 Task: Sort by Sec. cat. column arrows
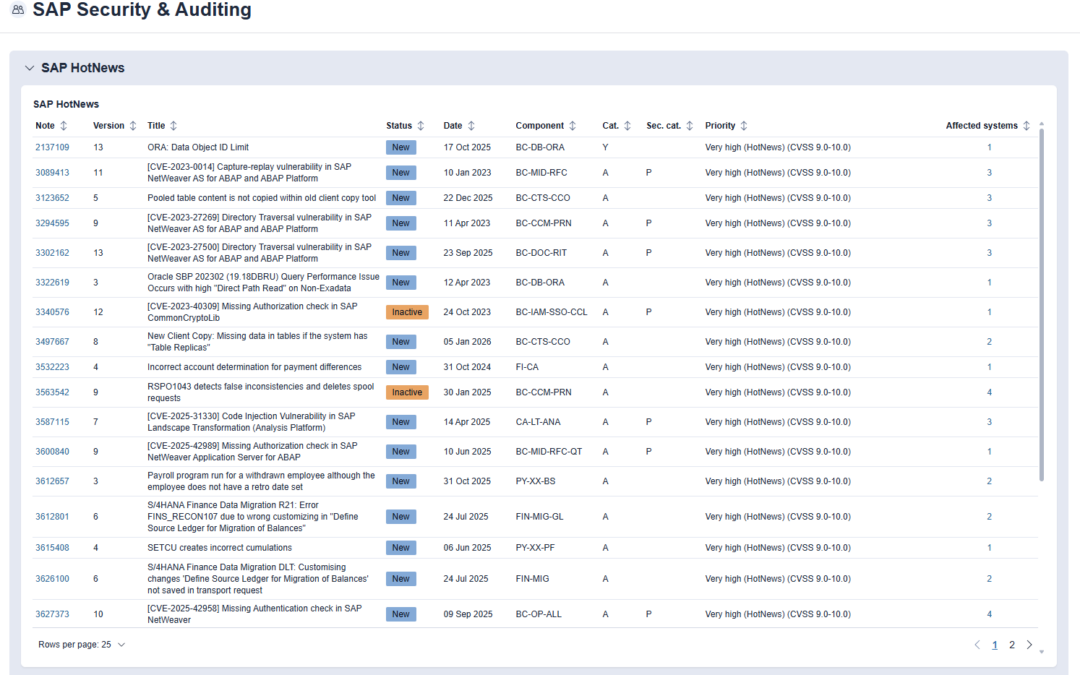click(x=689, y=125)
